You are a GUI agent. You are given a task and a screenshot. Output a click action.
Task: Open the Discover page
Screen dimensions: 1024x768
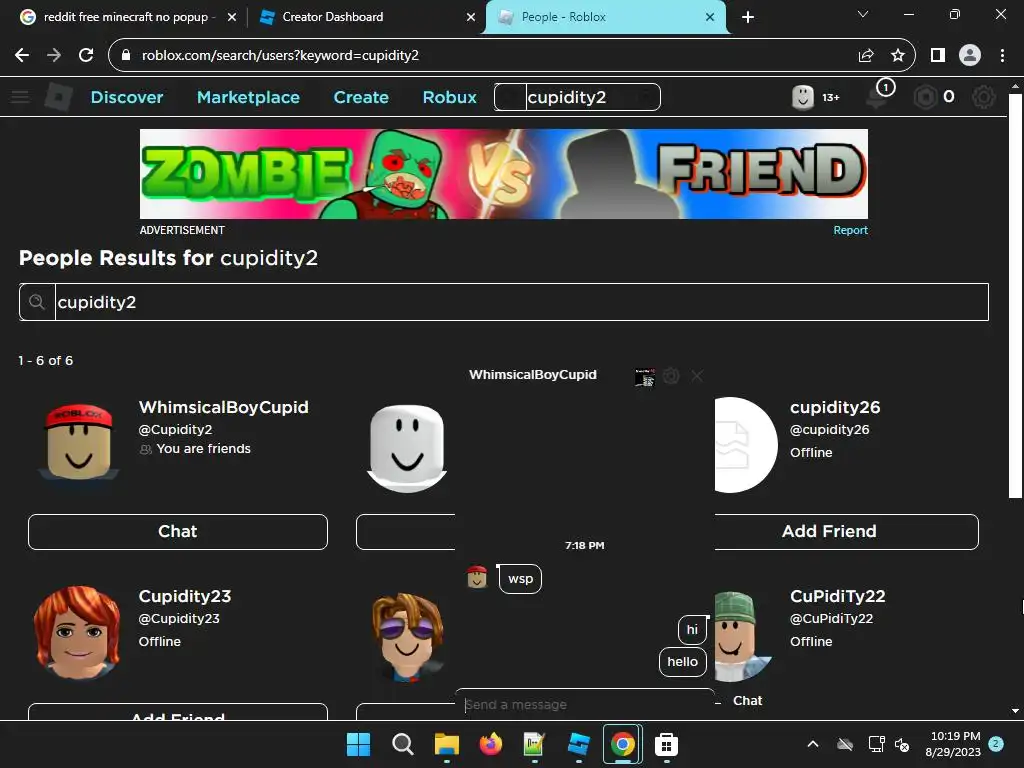click(x=127, y=97)
